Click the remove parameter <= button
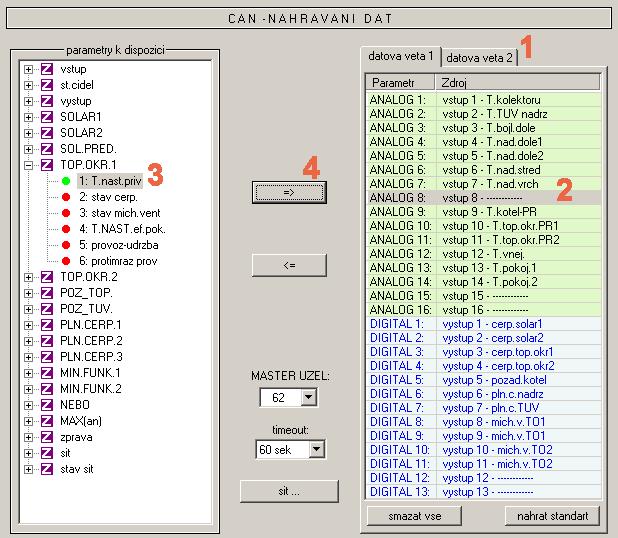Viewport: 618px width, 538px height. point(289,265)
